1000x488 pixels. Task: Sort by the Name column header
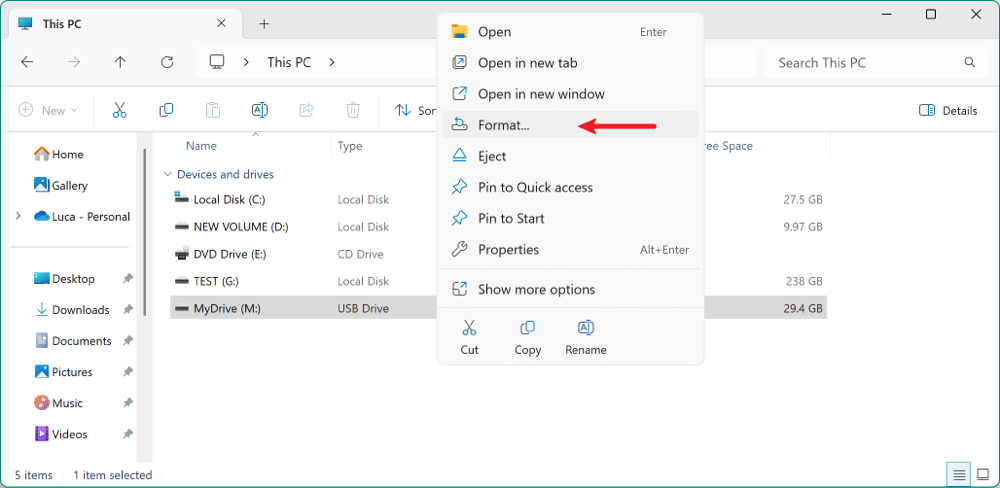(x=202, y=146)
